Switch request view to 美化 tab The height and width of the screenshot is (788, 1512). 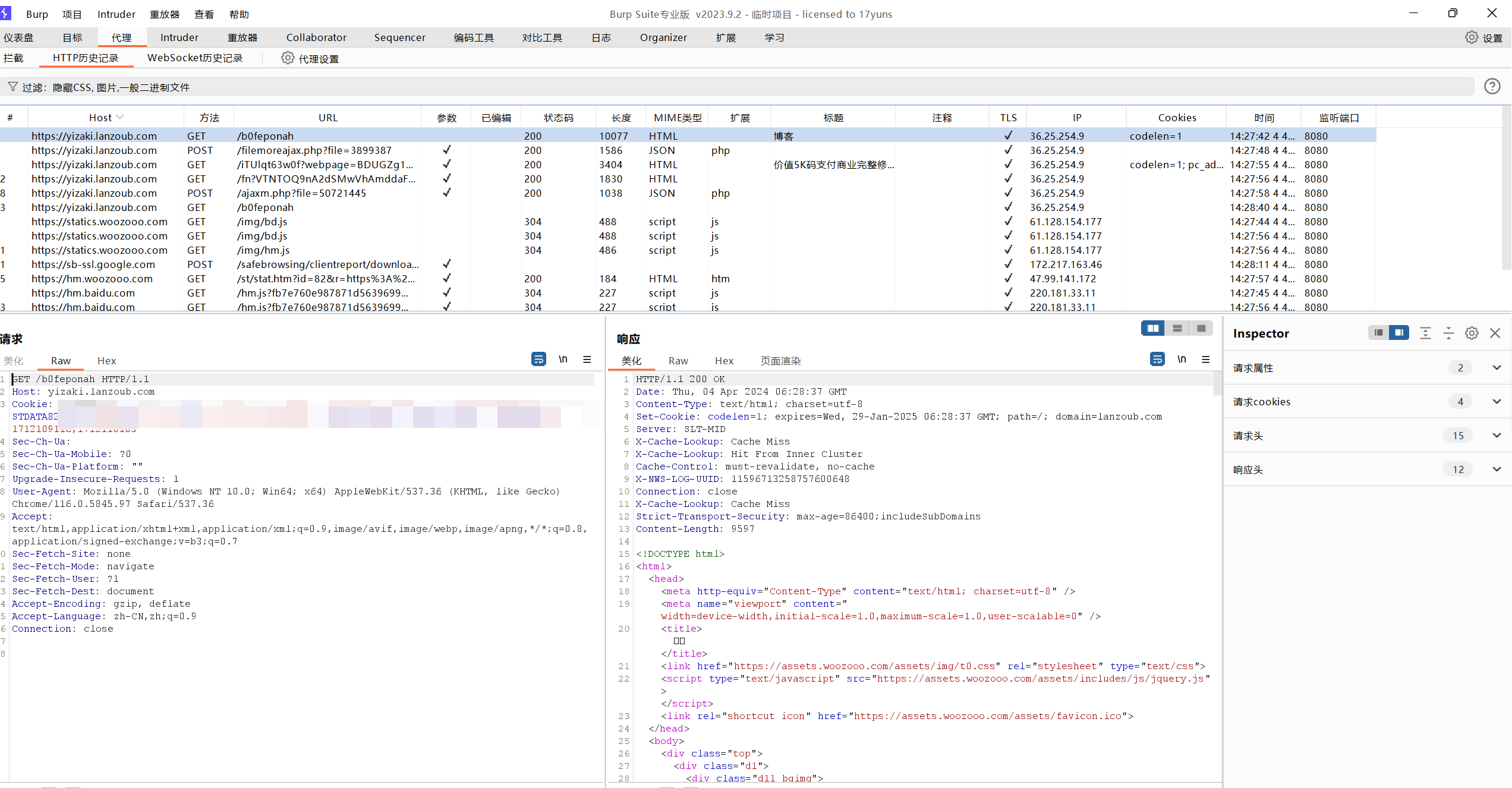click(x=14, y=361)
